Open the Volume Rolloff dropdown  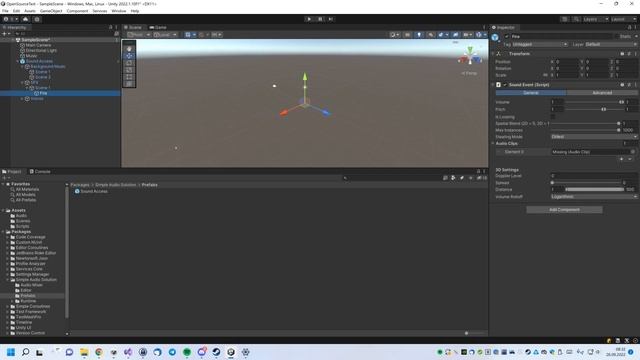coord(594,196)
